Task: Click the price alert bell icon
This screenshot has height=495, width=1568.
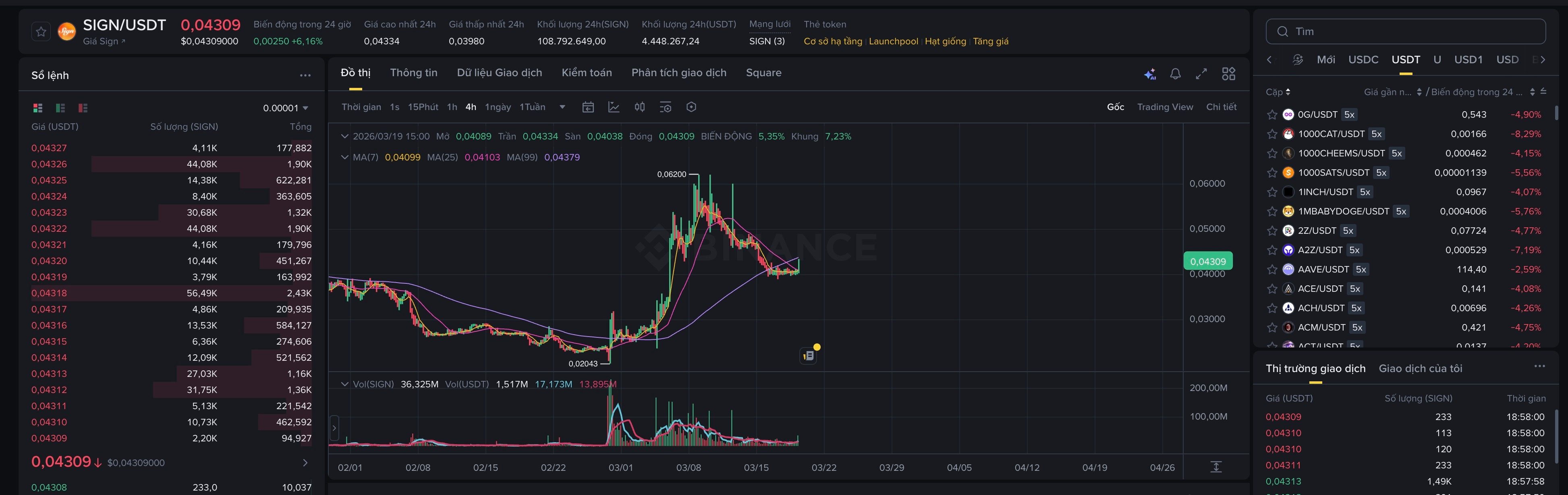Action: point(1175,74)
